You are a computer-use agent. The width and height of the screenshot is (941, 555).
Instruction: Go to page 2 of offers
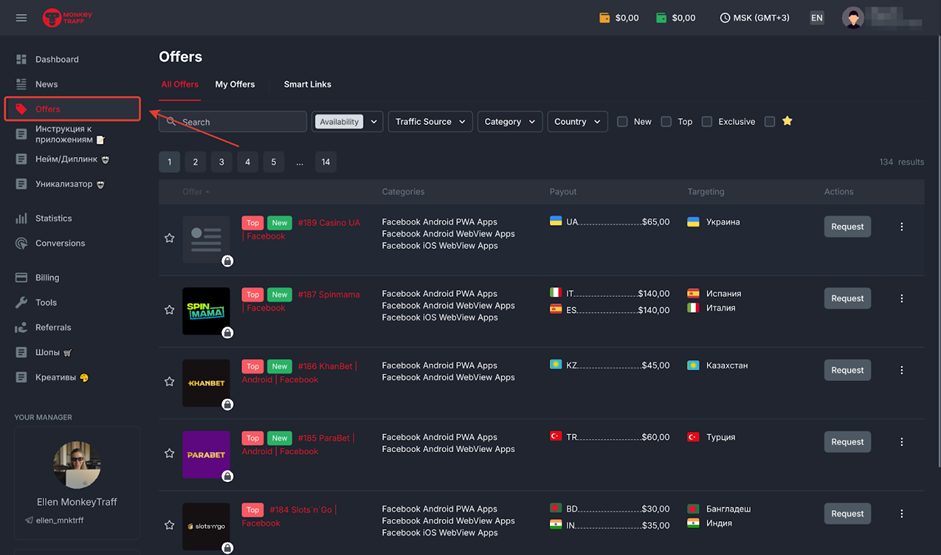(x=195, y=162)
